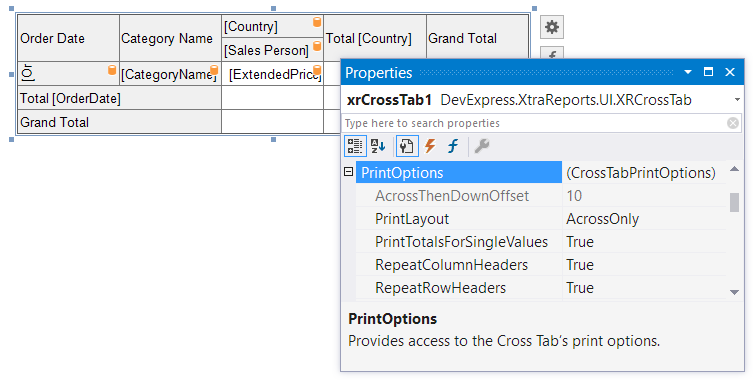Open the xrCrossTab1 component selector dropdown

point(737,100)
